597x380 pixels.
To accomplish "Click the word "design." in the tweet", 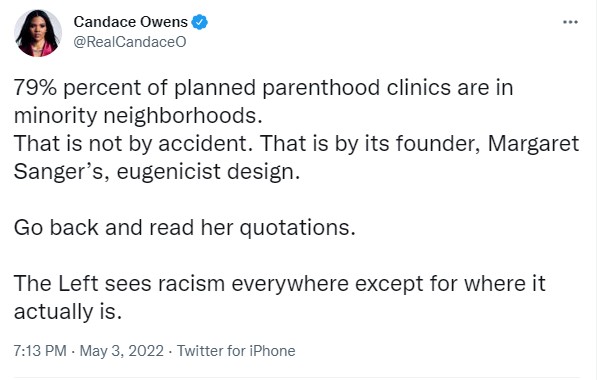I will point(264,172).
